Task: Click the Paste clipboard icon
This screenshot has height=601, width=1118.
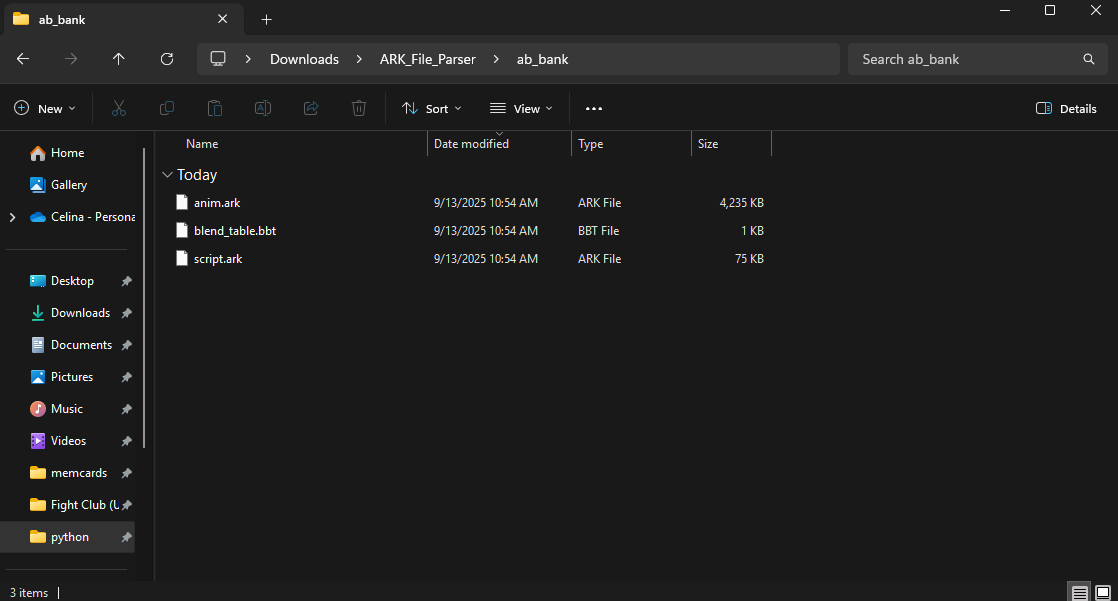Action: (215, 108)
